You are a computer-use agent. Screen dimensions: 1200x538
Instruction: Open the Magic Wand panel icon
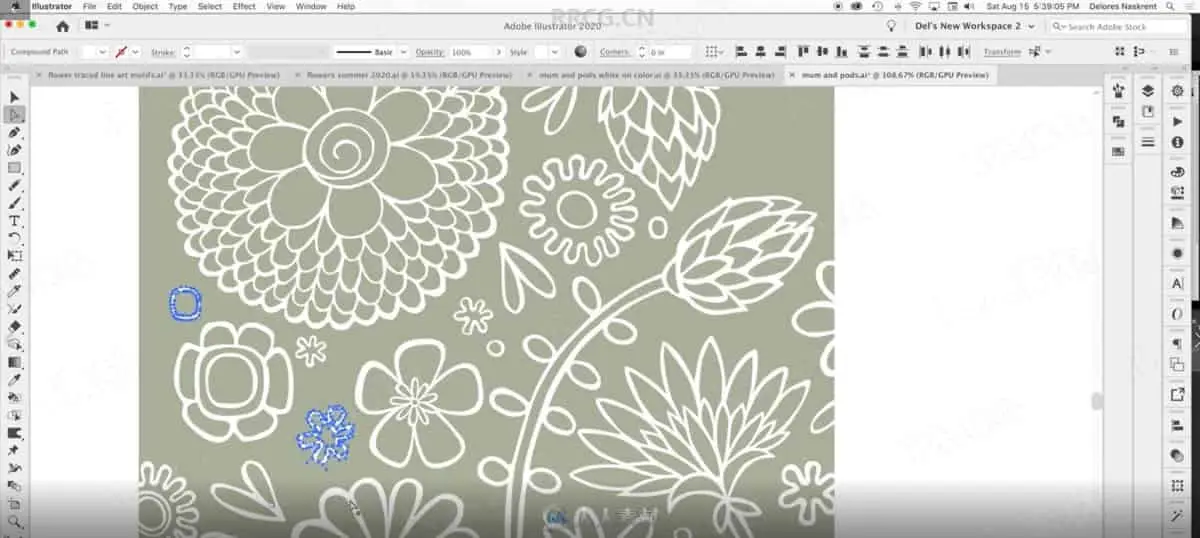(1177, 516)
